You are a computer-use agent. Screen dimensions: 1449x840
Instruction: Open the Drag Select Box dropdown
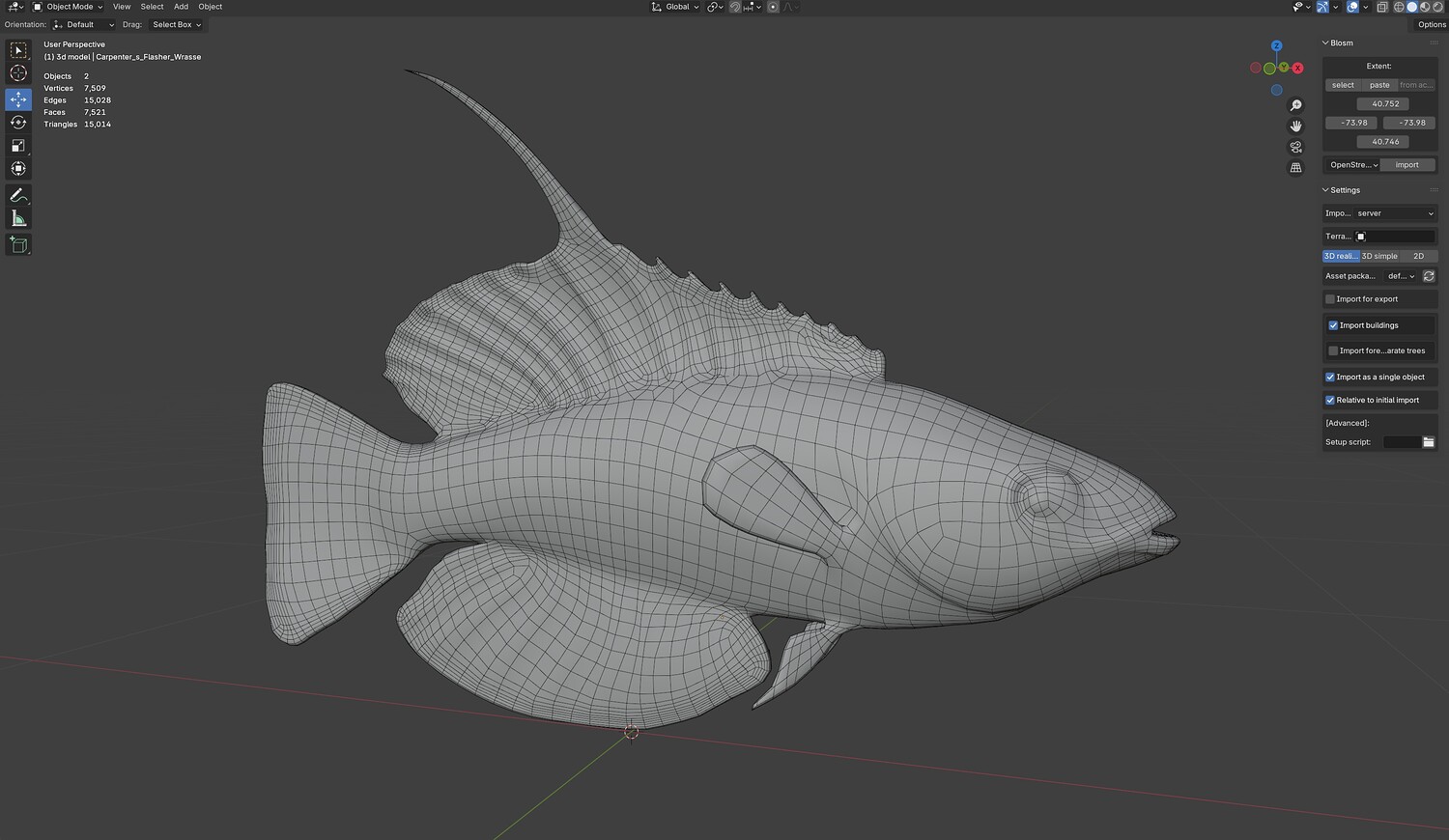177,25
